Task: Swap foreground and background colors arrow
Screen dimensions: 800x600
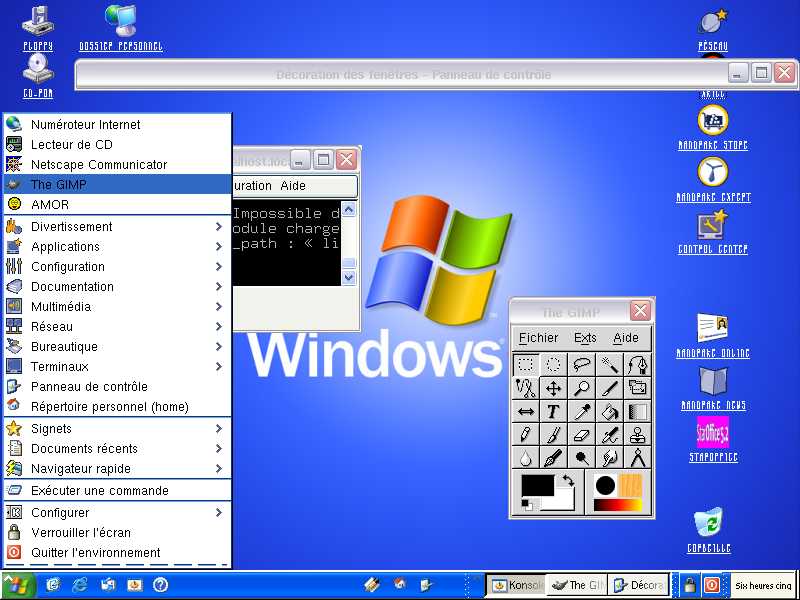Action: 568,480
